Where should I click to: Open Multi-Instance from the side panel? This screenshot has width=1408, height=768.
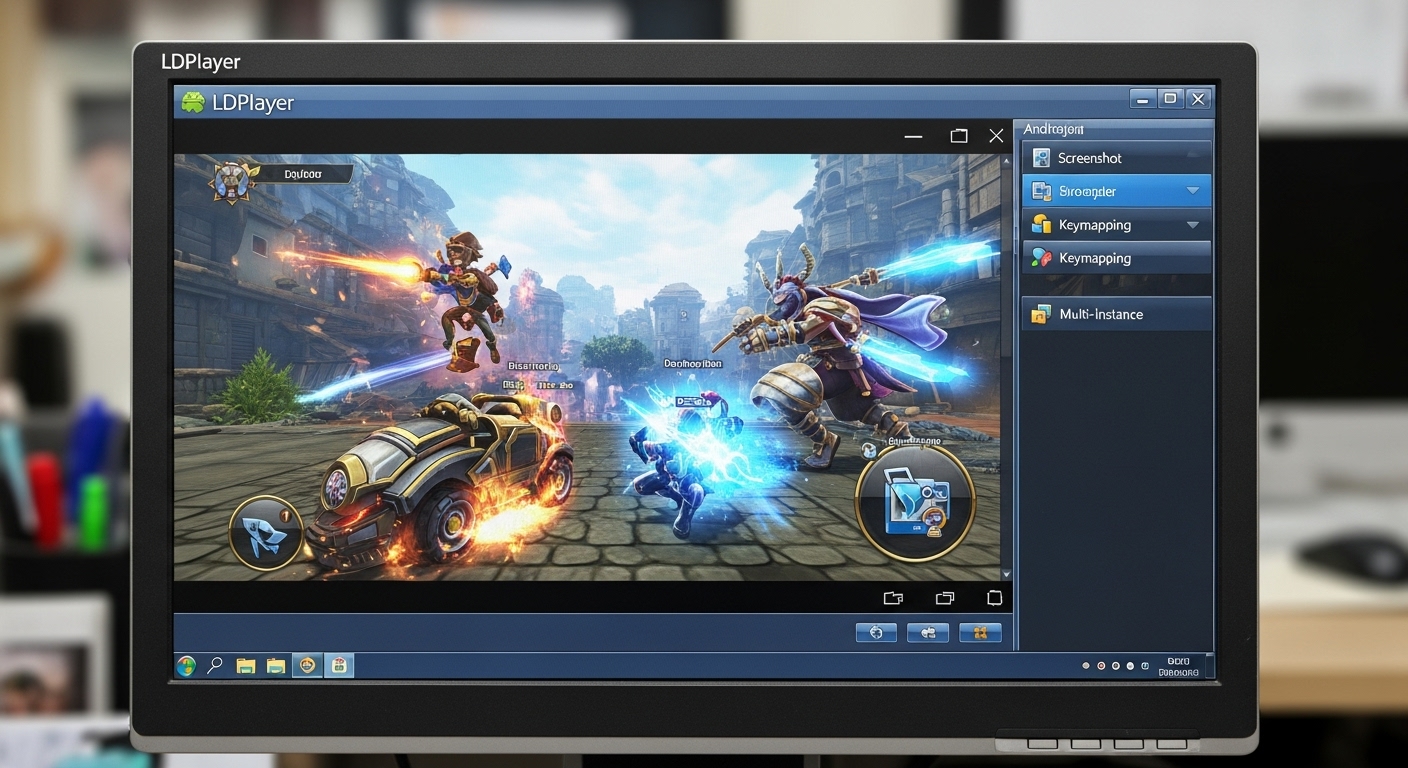pos(1116,314)
